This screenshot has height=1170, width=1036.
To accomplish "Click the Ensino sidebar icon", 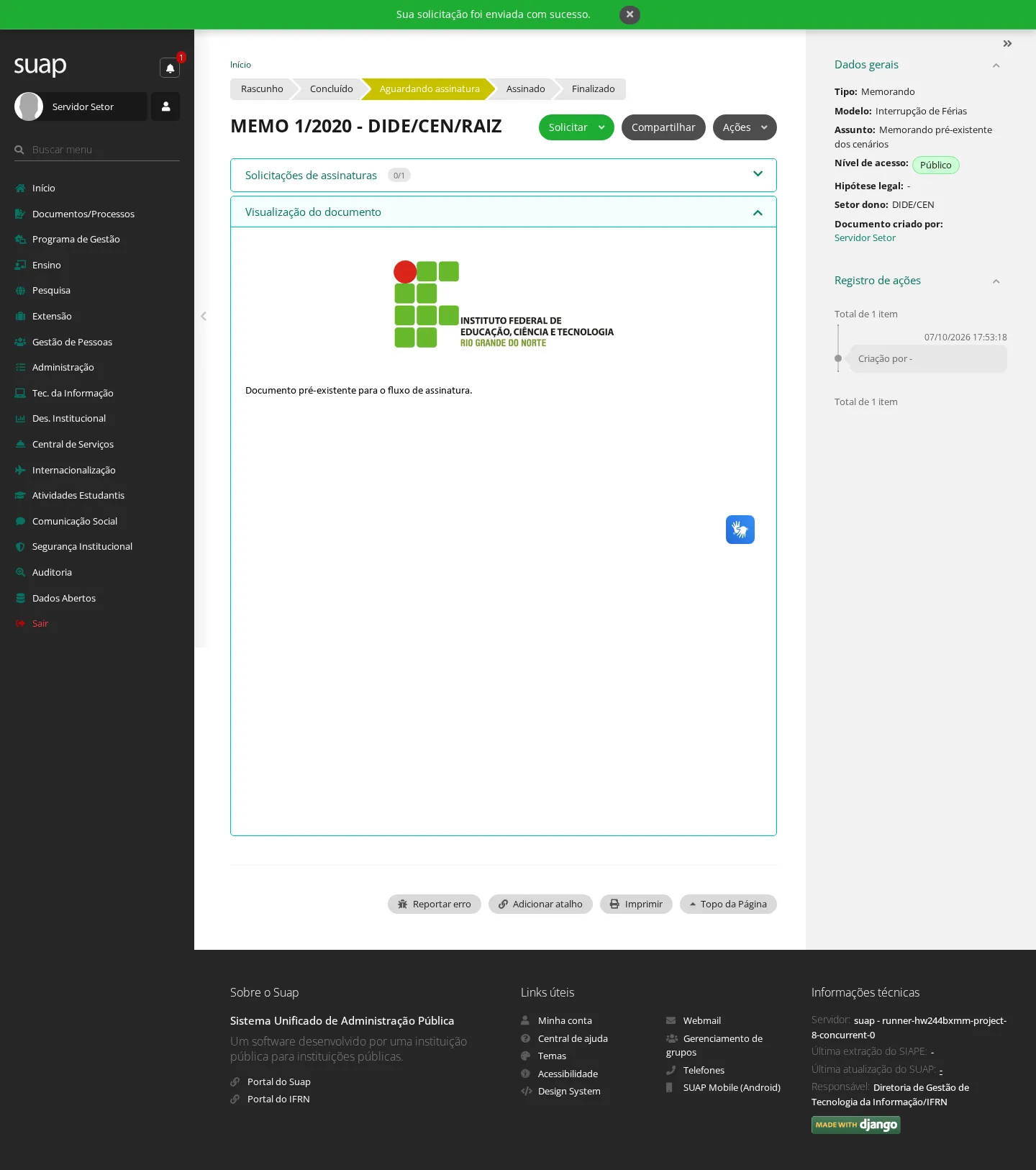I will pos(20,265).
